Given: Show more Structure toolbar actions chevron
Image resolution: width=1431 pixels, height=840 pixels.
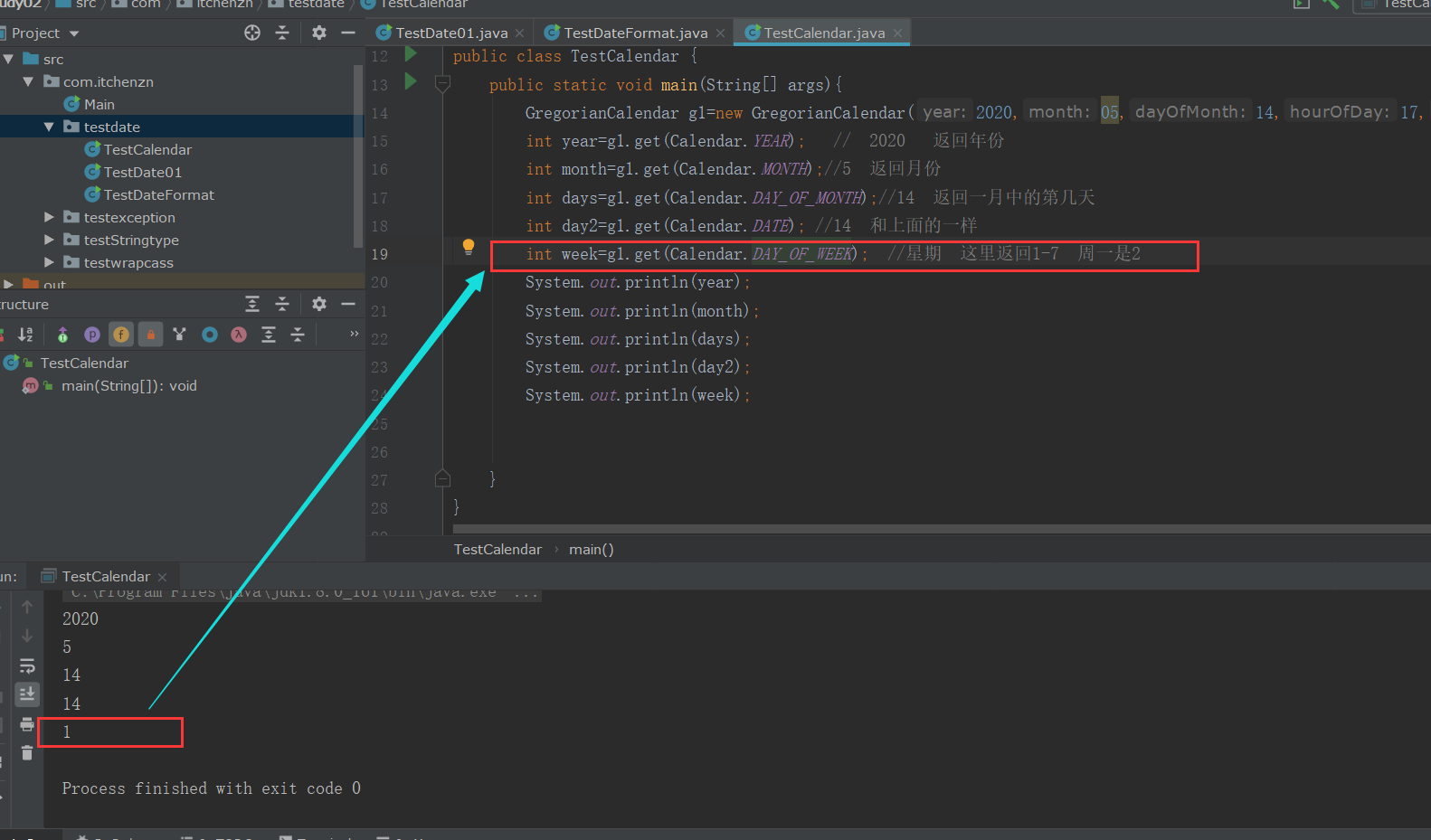Looking at the screenshot, I should (x=355, y=334).
